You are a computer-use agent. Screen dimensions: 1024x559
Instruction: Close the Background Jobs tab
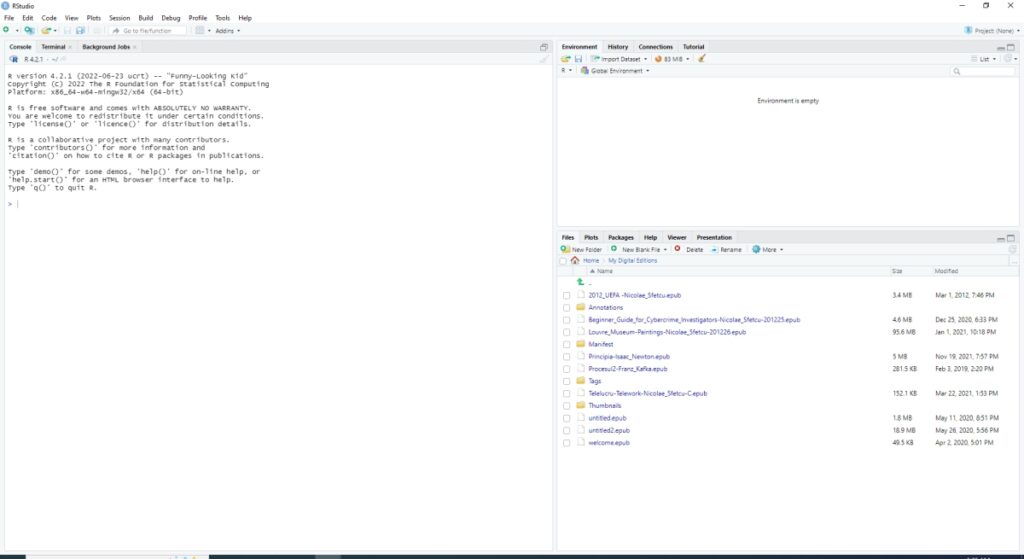click(135, 47)
